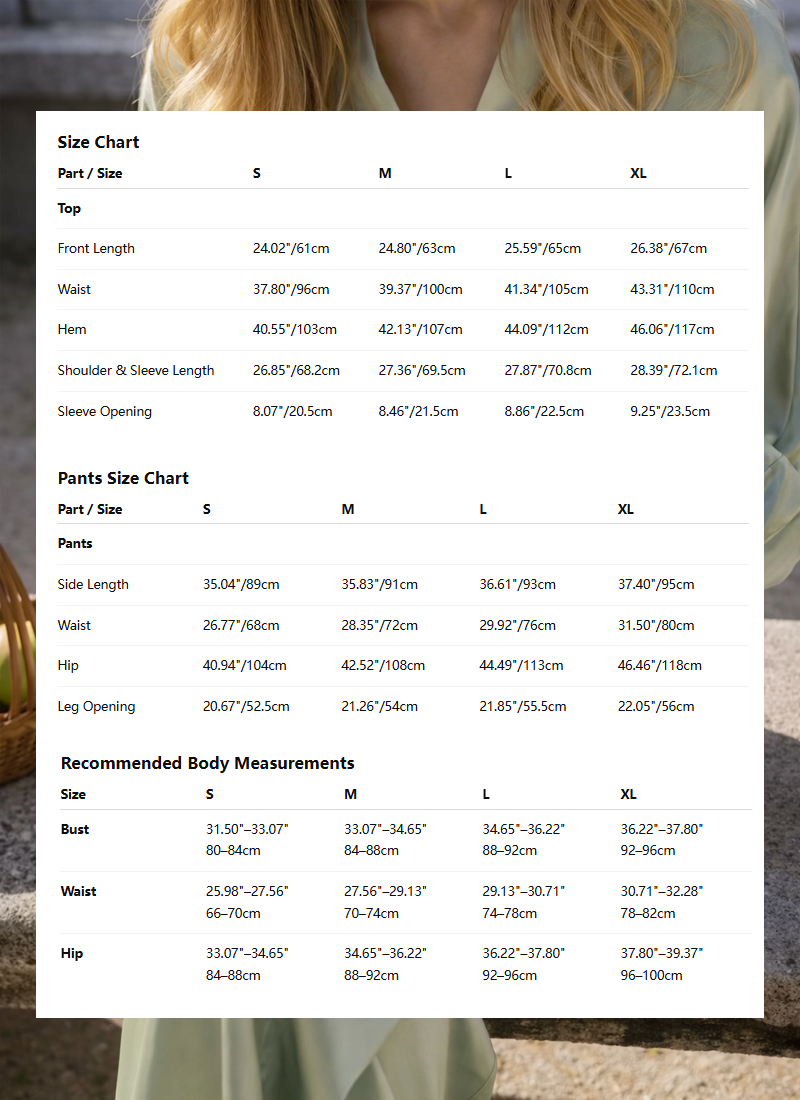Select the 39.37"/100cm top waist value
Screen dimensions: 800x1100
pos(420,289)
